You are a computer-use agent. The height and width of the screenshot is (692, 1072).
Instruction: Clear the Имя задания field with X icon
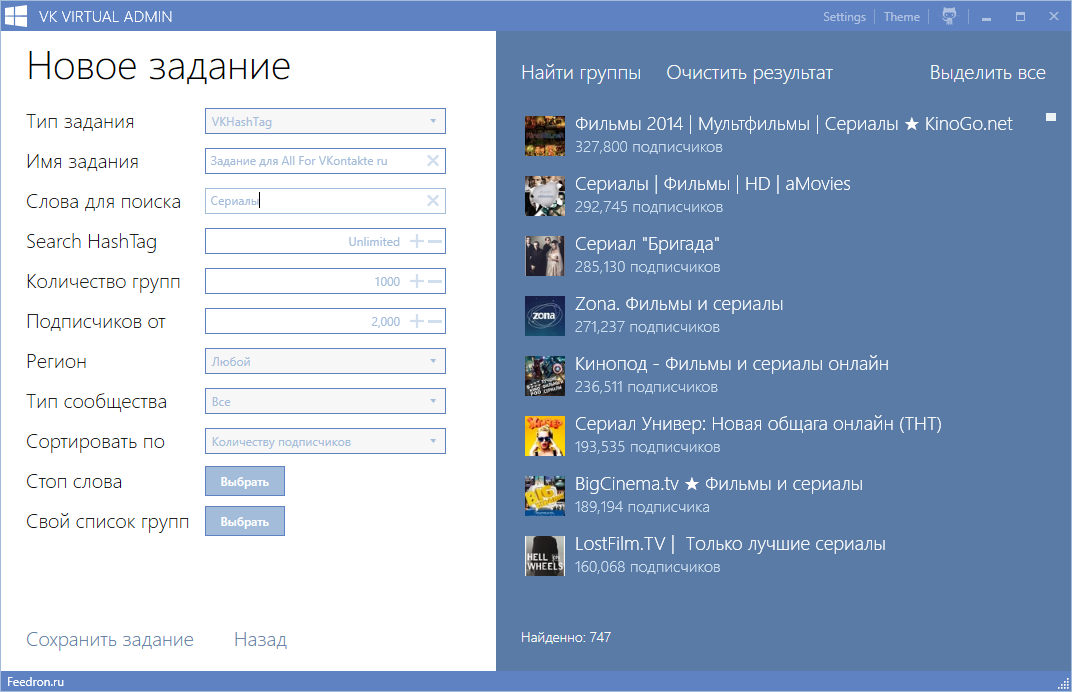point(432,161)
